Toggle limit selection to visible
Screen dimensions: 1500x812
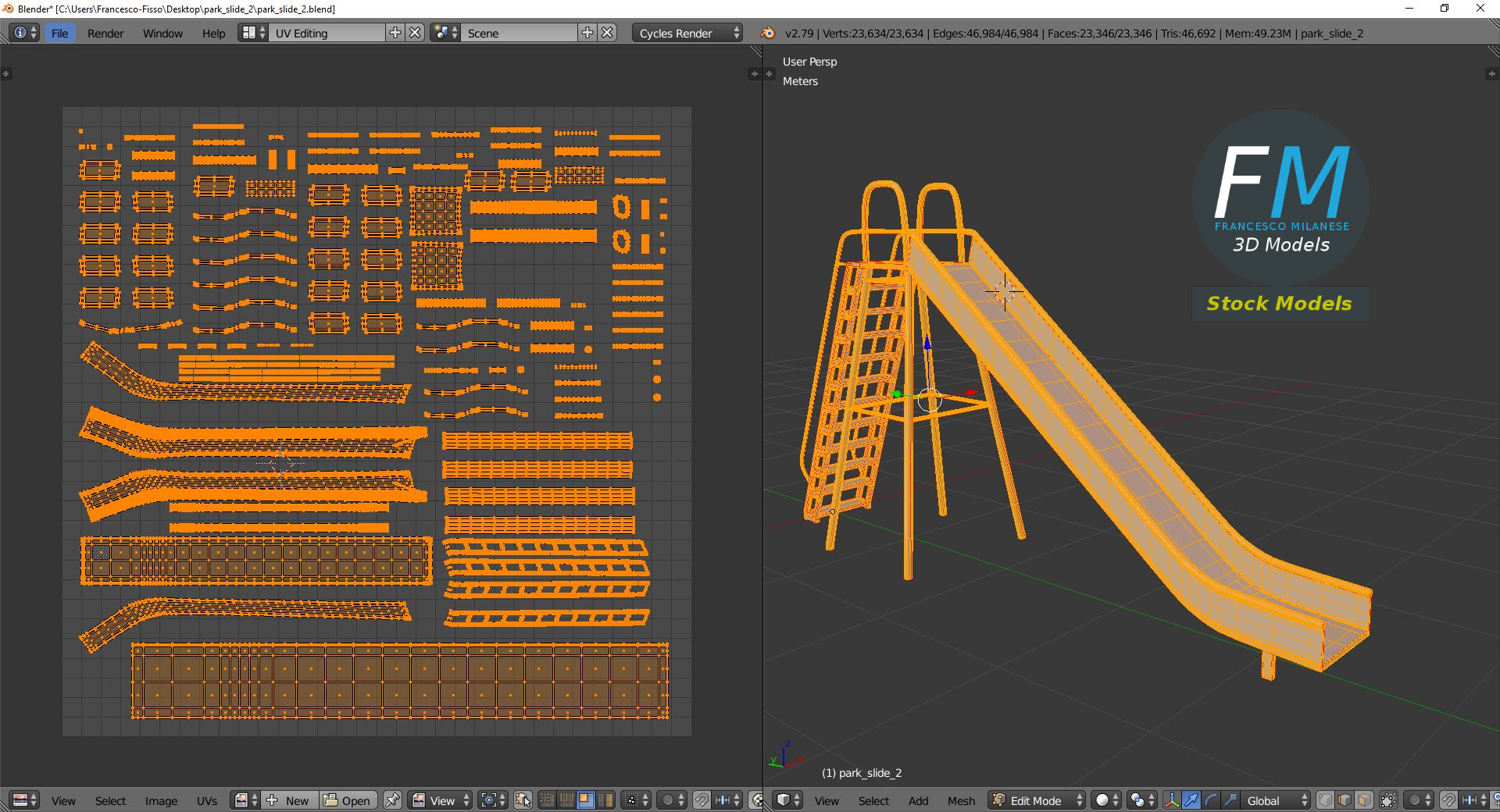click(x=1388, y=800)
